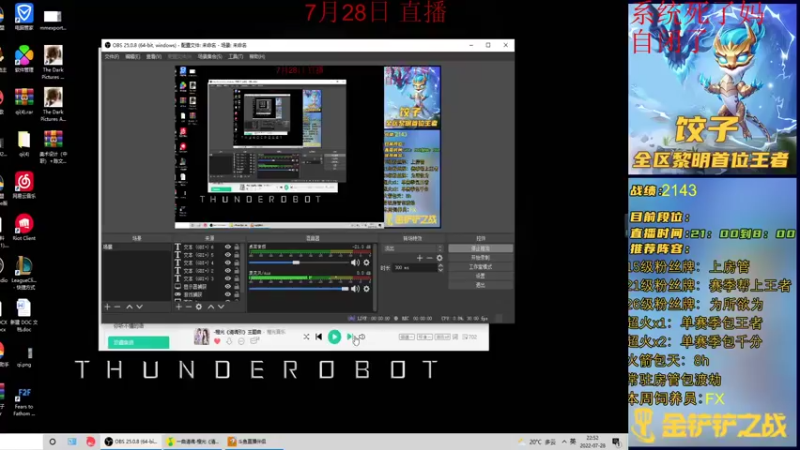Remove the scene transition with minus icon

[x=430, y=258]
